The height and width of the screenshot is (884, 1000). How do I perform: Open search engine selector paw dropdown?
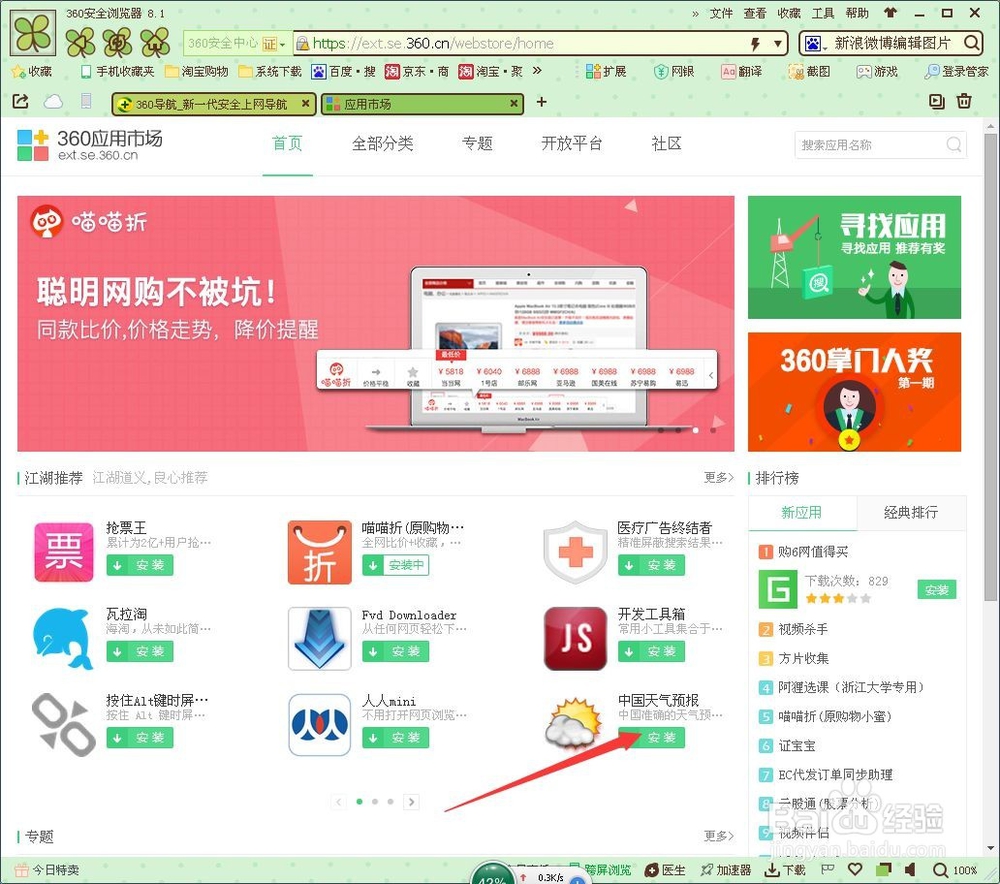(814, 44)
